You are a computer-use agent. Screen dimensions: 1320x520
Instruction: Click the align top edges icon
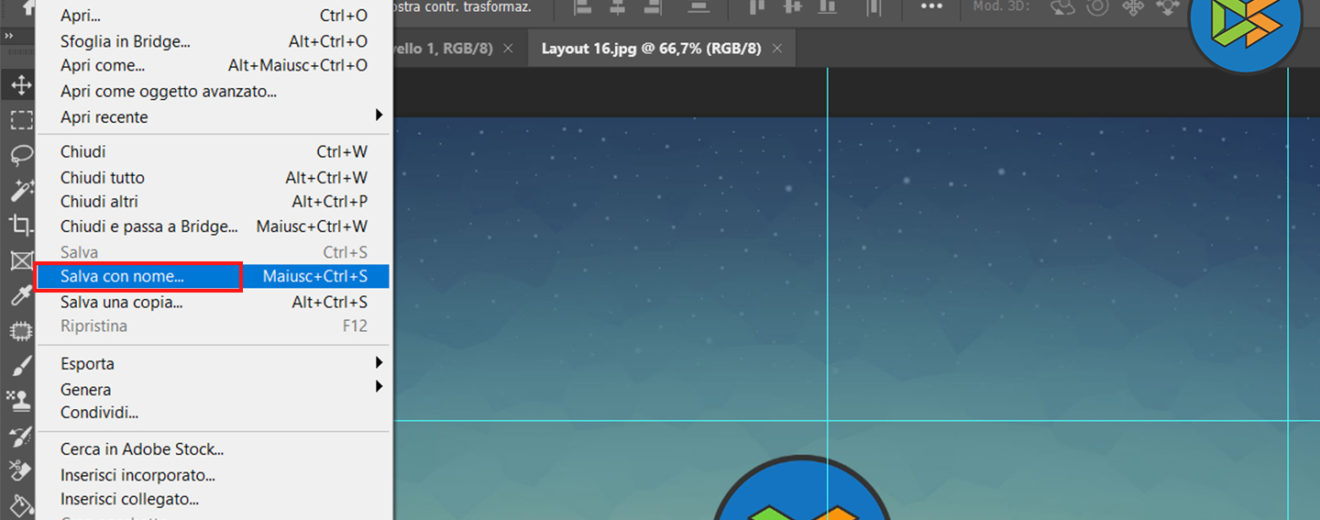757,8
